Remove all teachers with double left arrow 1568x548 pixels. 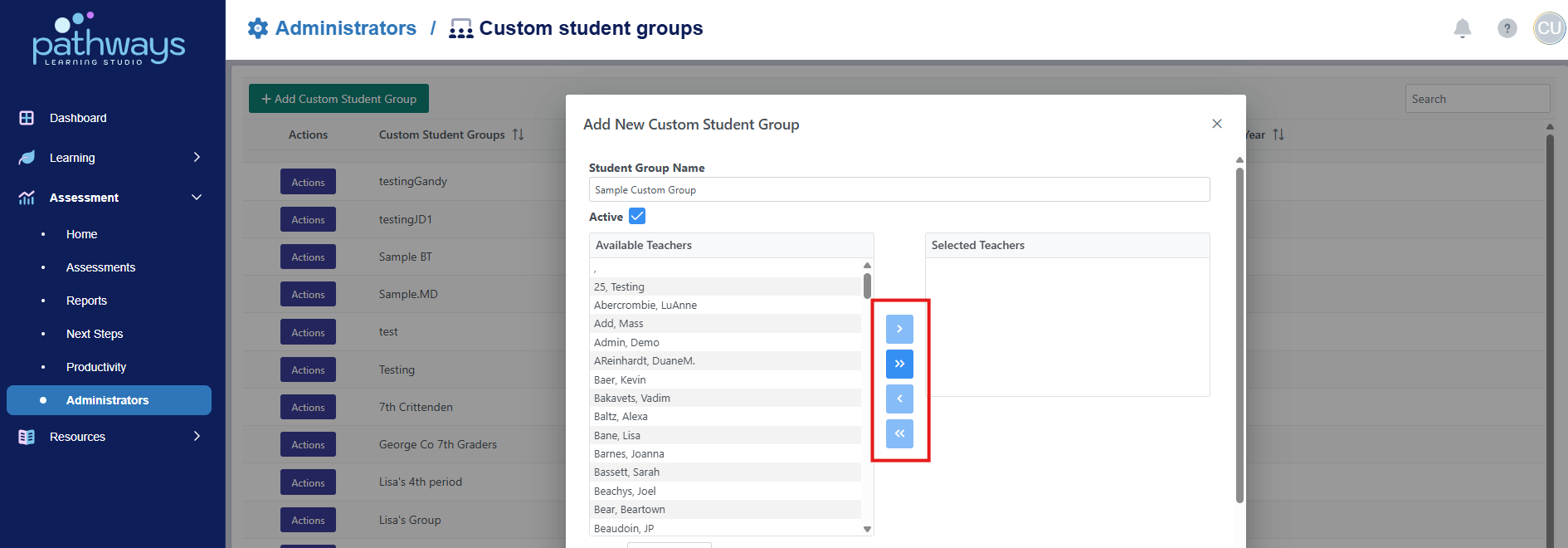pyautogui.click(x=899, y=434)
